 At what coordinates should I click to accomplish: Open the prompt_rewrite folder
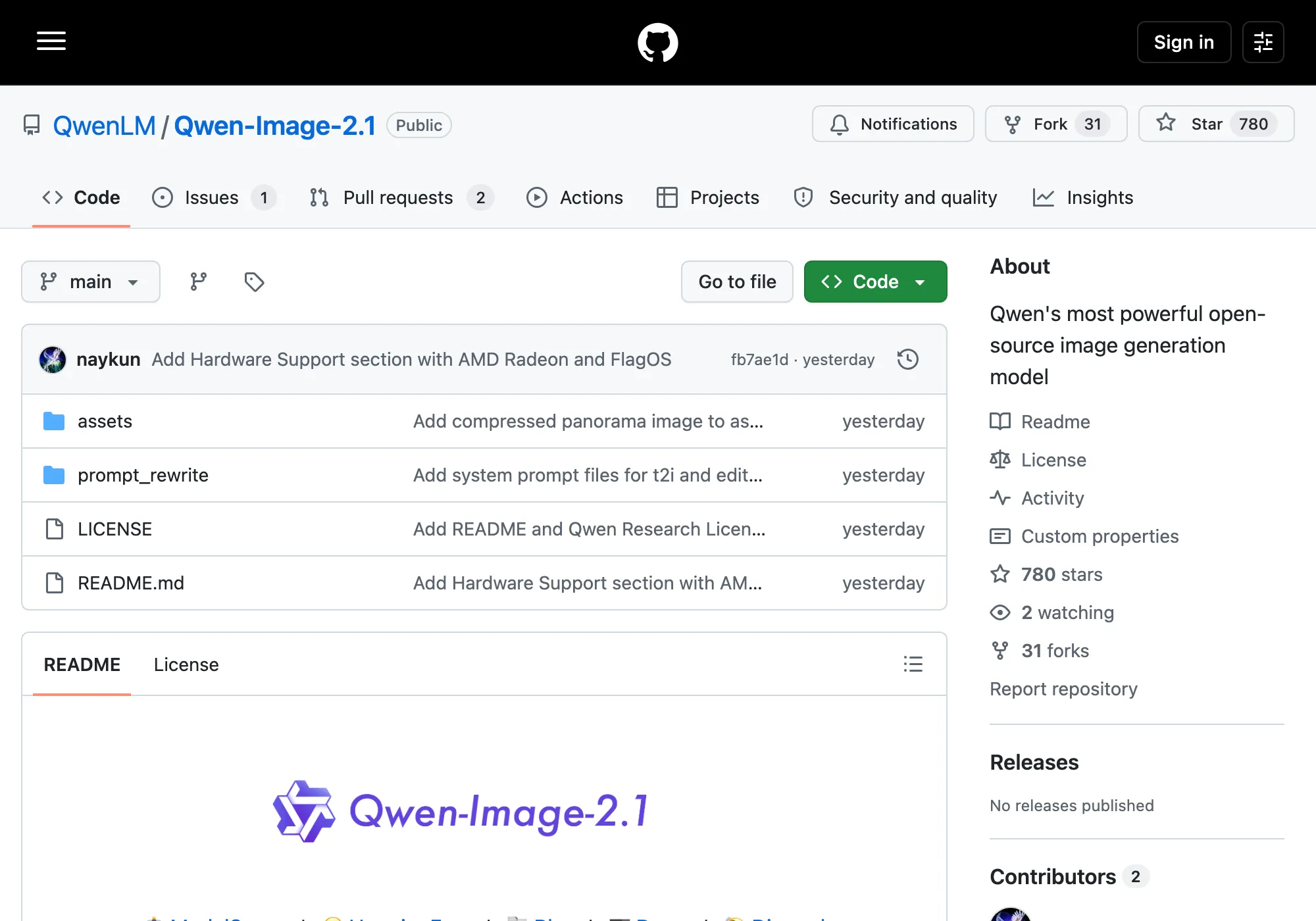(143, 475)
